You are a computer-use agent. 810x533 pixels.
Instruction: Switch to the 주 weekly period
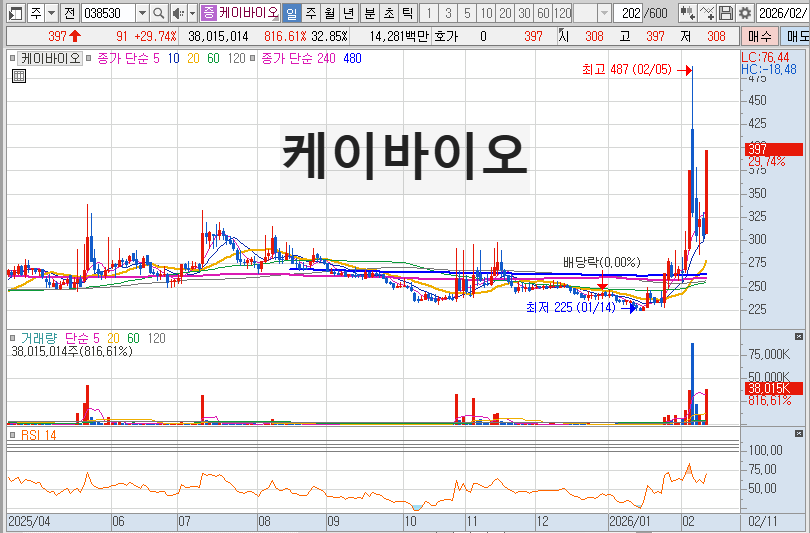(310, 13)
